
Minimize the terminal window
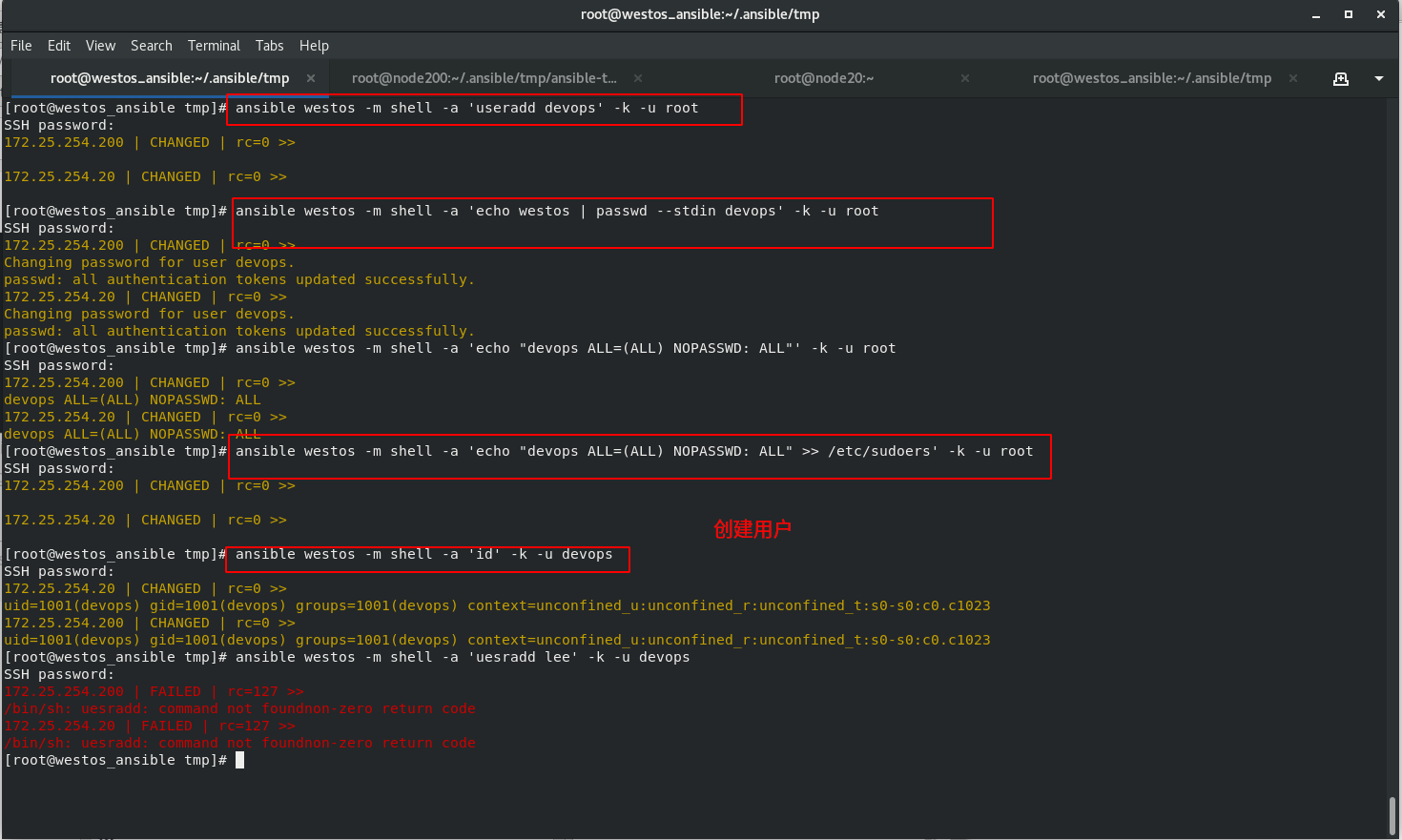click(1316, 14)
